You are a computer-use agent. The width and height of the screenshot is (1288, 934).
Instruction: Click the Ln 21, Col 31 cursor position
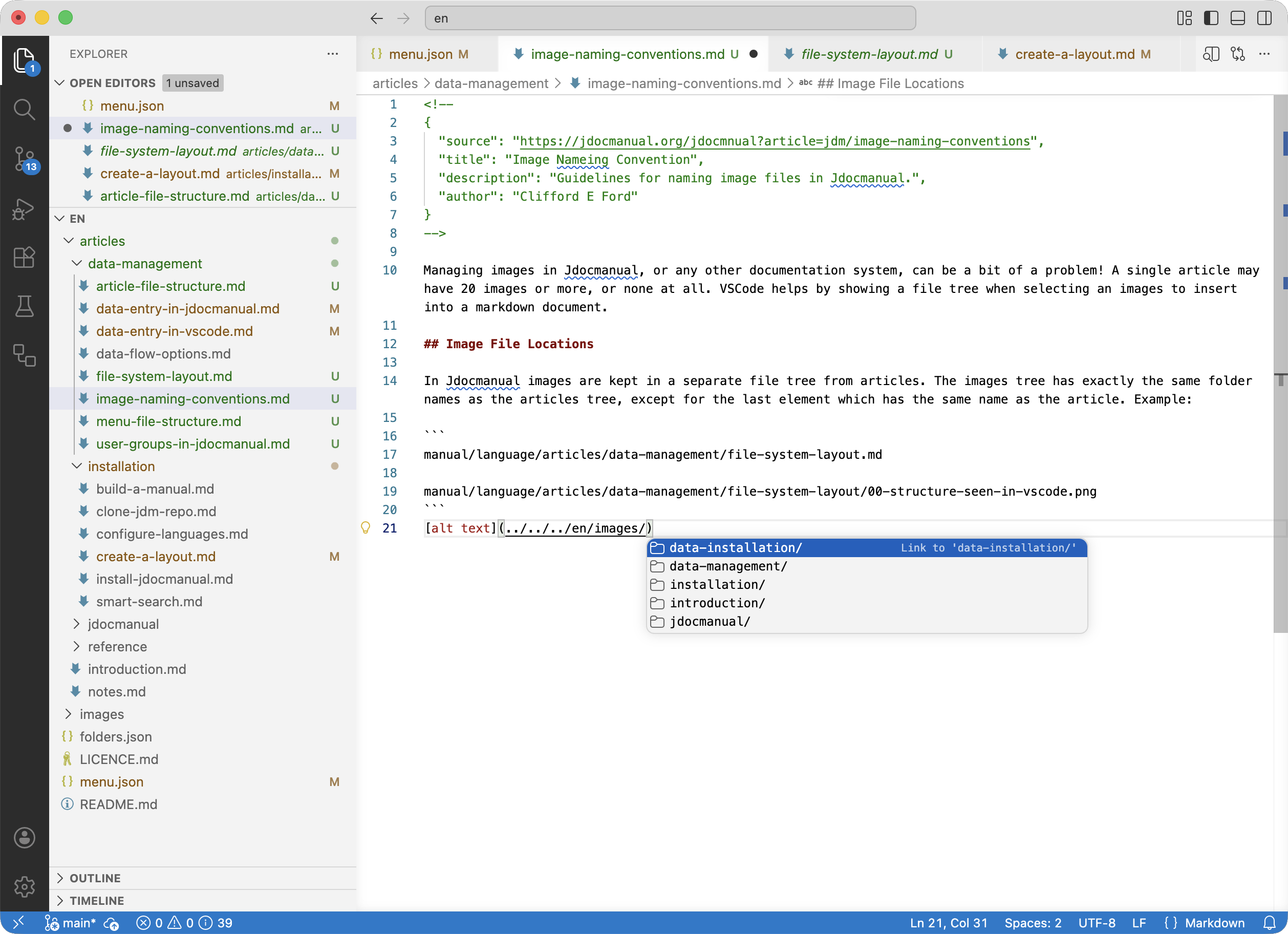pos(949,923)
